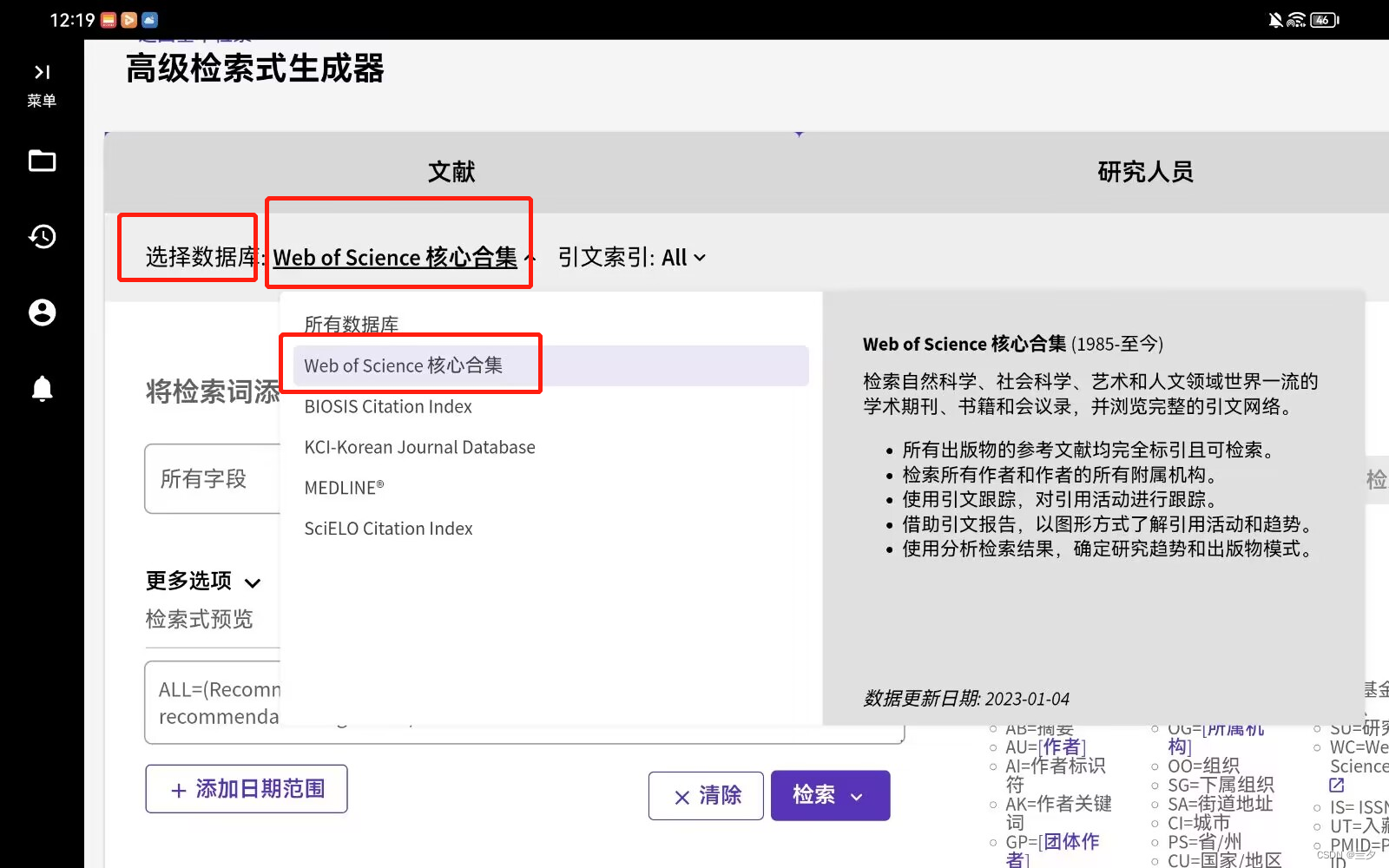Click the AI=作者标识符 field tag
Image resolution: width=1389 pixels, height=868 pixels.
(1056, 775)
